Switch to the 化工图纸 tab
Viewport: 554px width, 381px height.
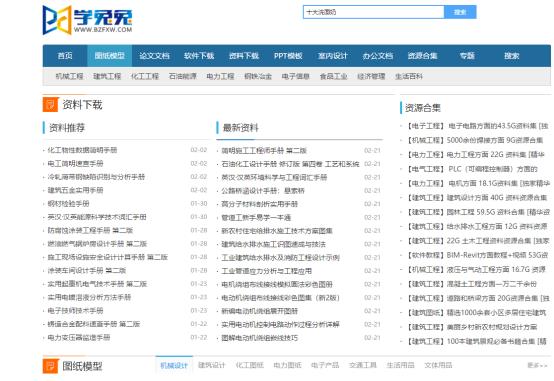click(249, 365)
